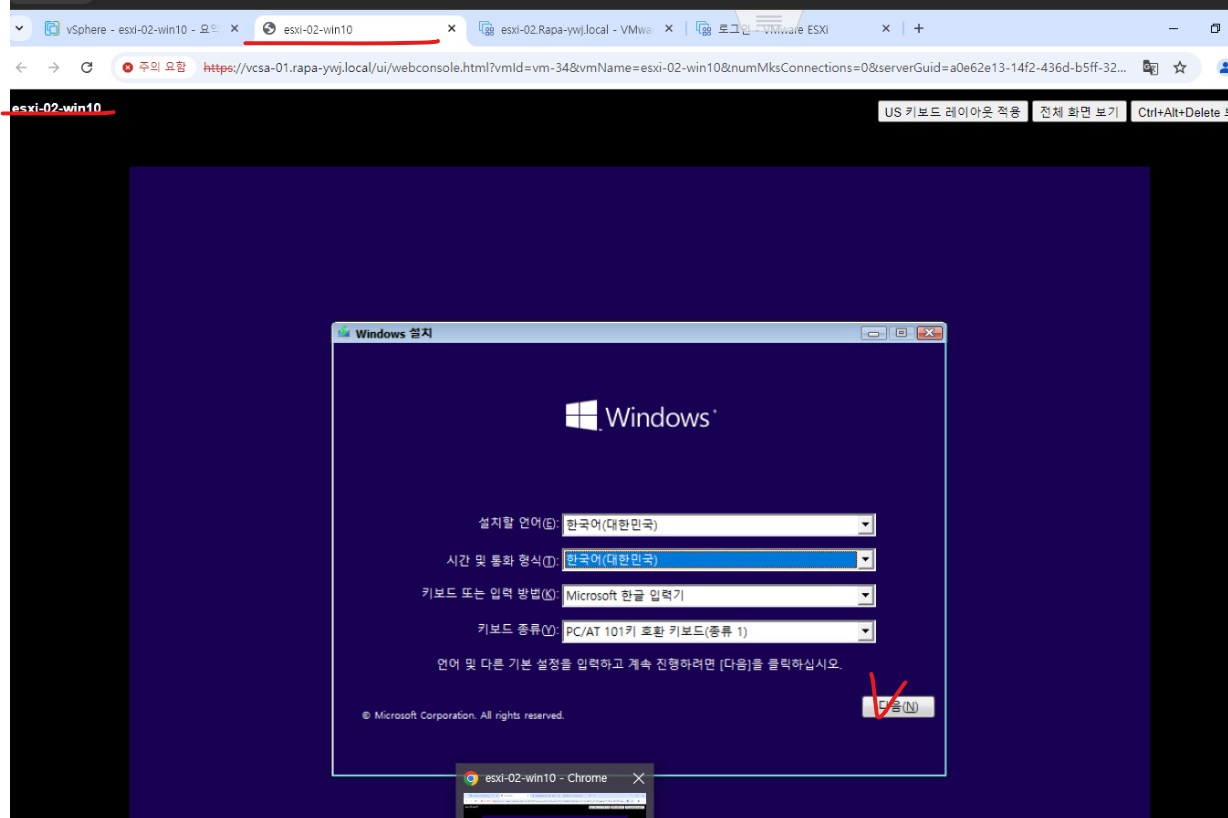Image resolution: width=1228 pixels, height=818 pixels.
Task: Open the Chrome profile avatar
Action: 1222,68
